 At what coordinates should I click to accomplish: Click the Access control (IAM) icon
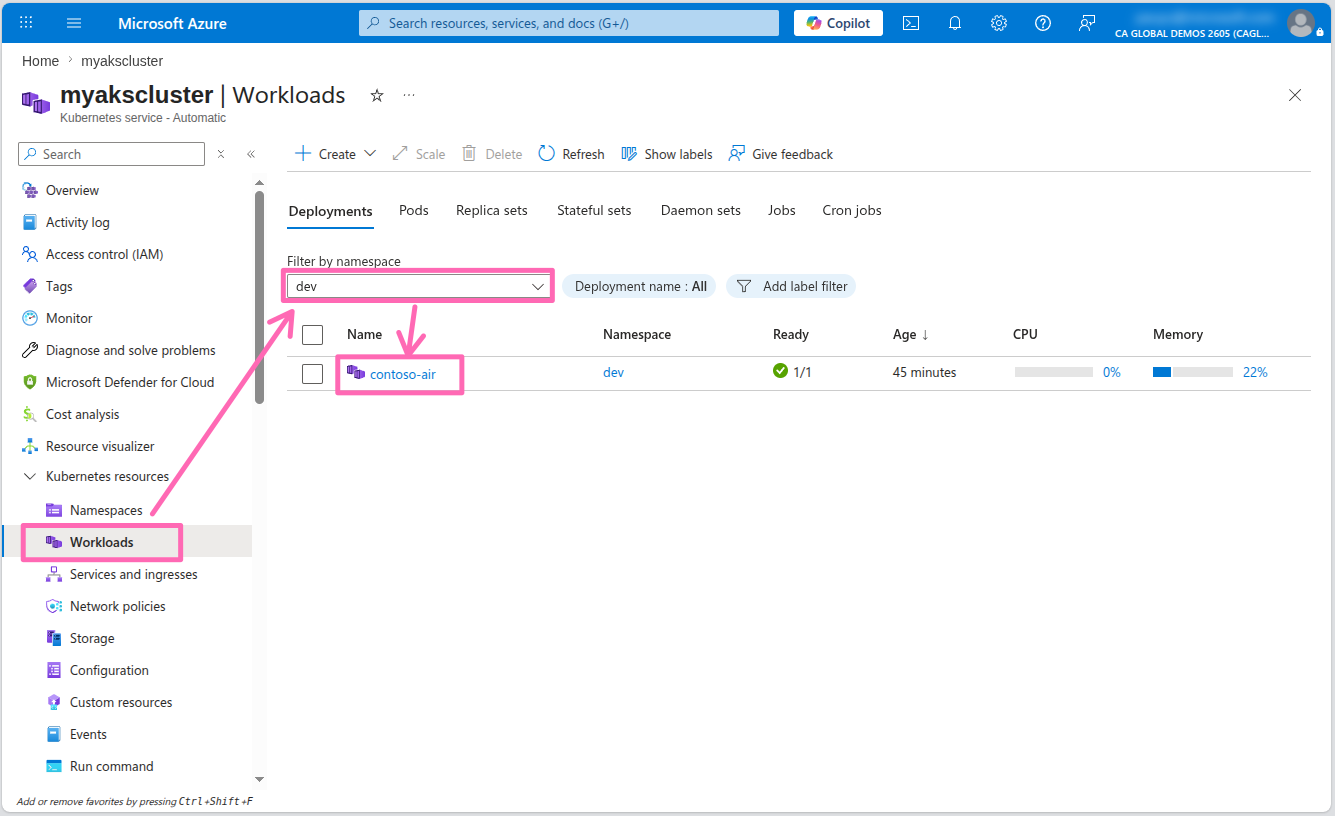click(x=30, y=254)
